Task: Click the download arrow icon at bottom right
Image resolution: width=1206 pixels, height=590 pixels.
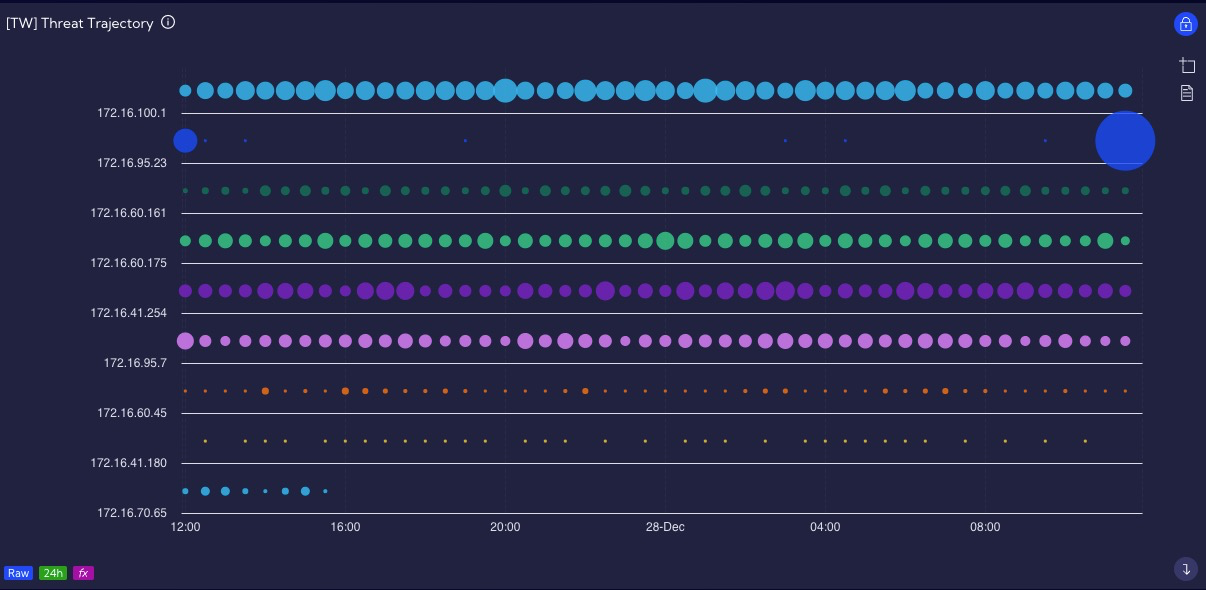Action: pyautogui.click(x=1185, y=569)
